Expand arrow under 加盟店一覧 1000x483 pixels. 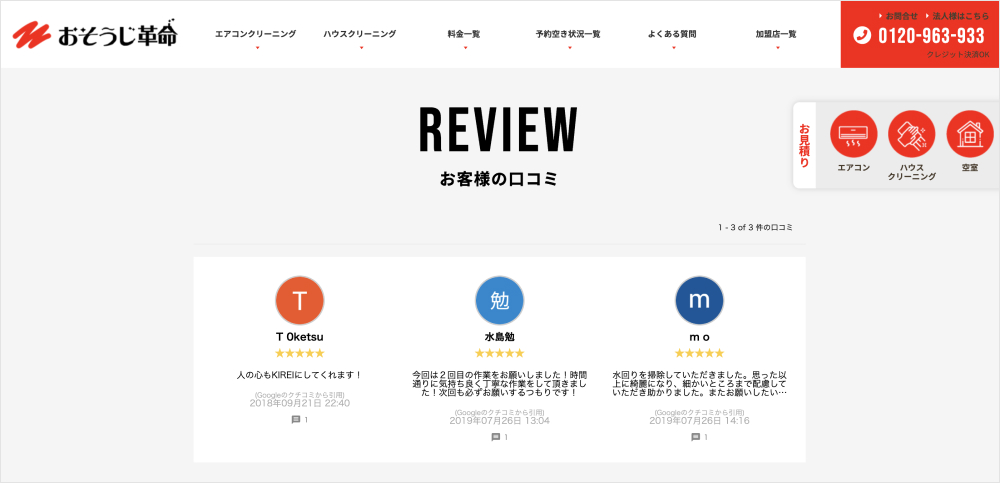[x=777, y=48]
